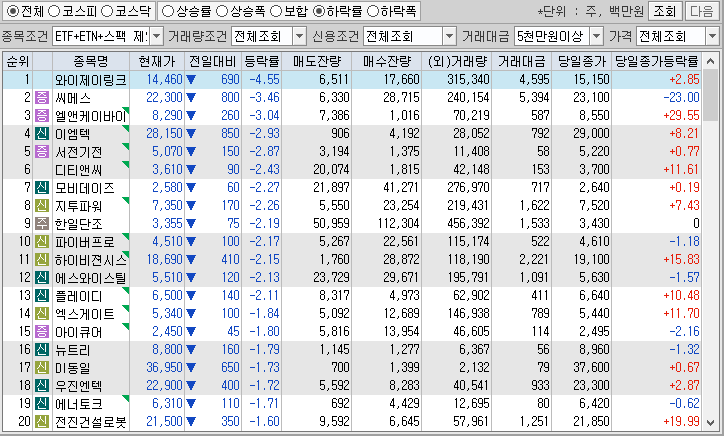This screenshot has height=436, width=724.
Task: Sort by (외)거래량 column header
Action: tap(457, 61)
